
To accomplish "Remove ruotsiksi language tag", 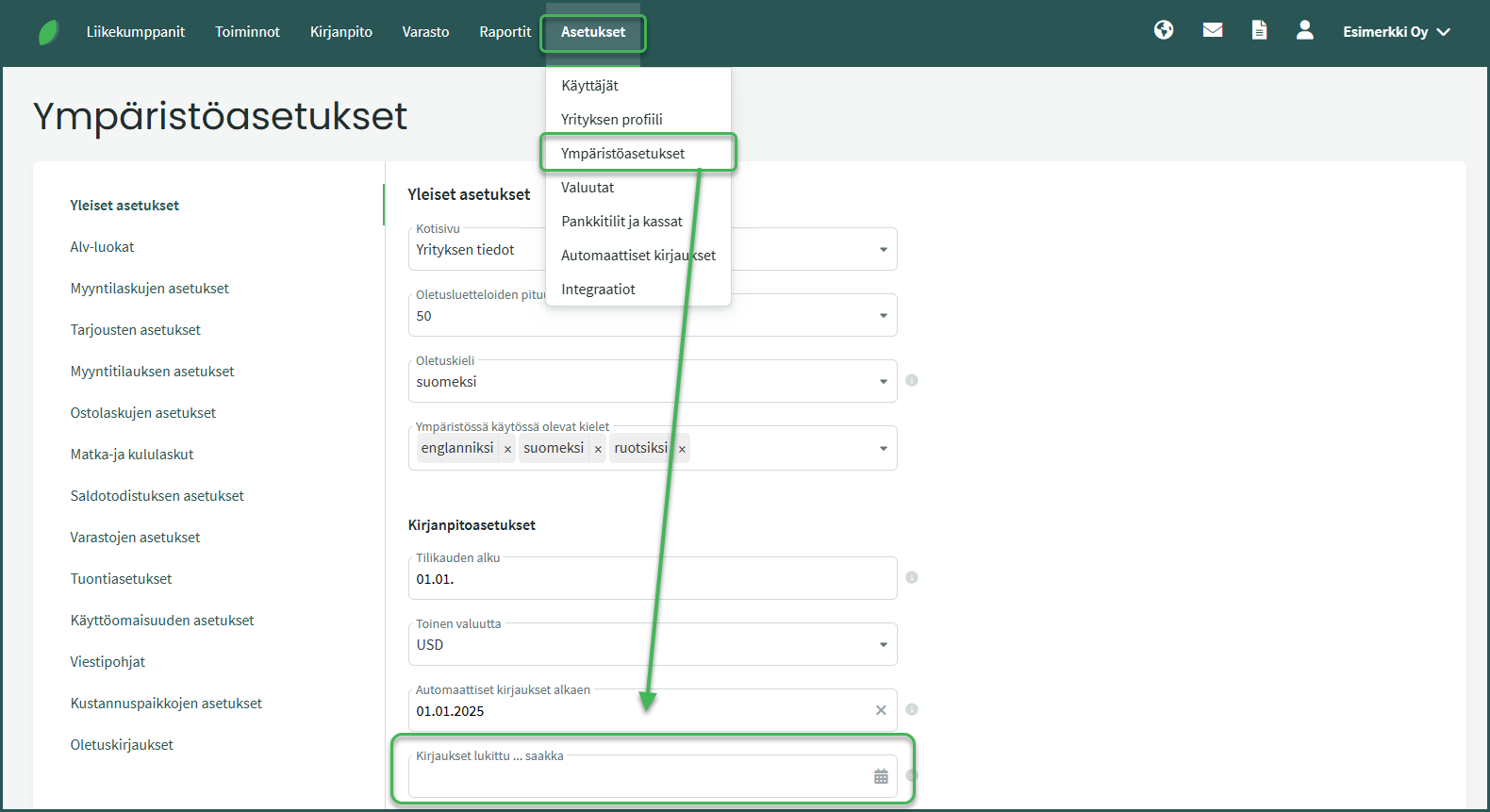I will click(682, 449).
